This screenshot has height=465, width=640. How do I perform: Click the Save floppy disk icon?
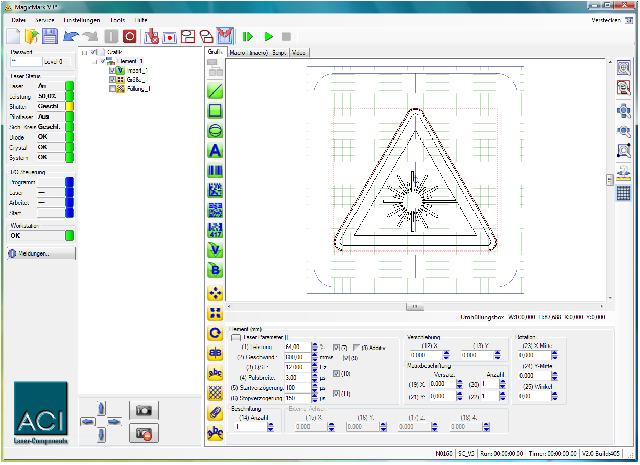pos(49,37)
